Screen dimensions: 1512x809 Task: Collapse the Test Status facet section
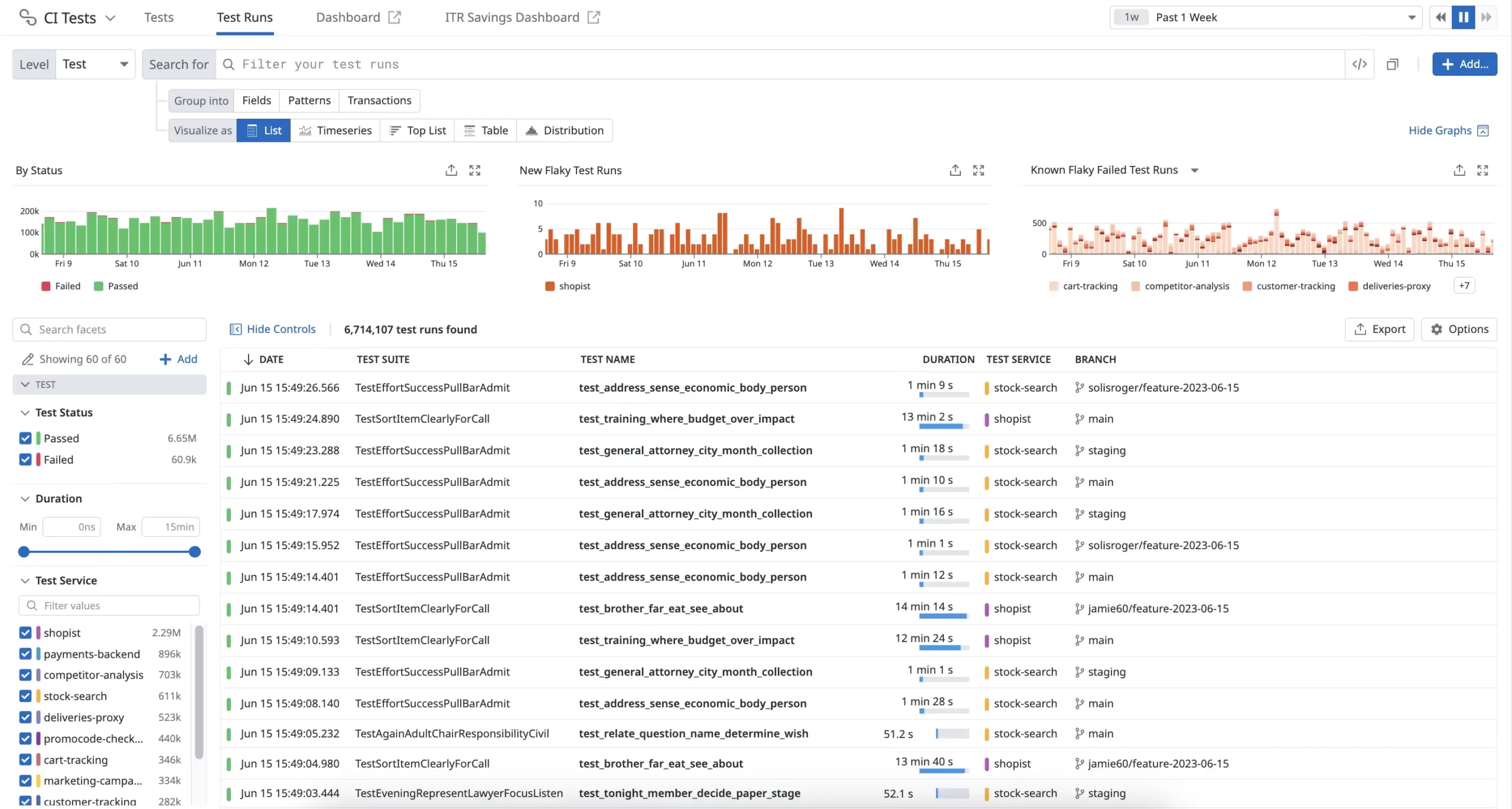25,412
